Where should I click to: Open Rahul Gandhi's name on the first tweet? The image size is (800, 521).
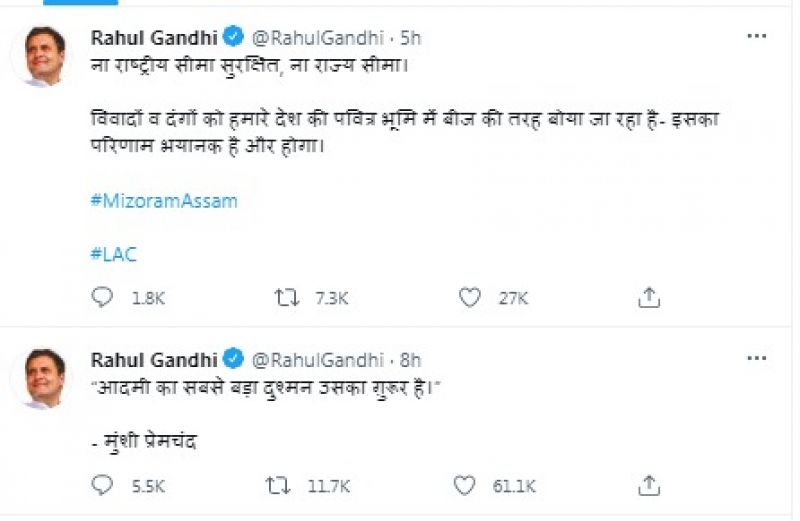point(155,38)
